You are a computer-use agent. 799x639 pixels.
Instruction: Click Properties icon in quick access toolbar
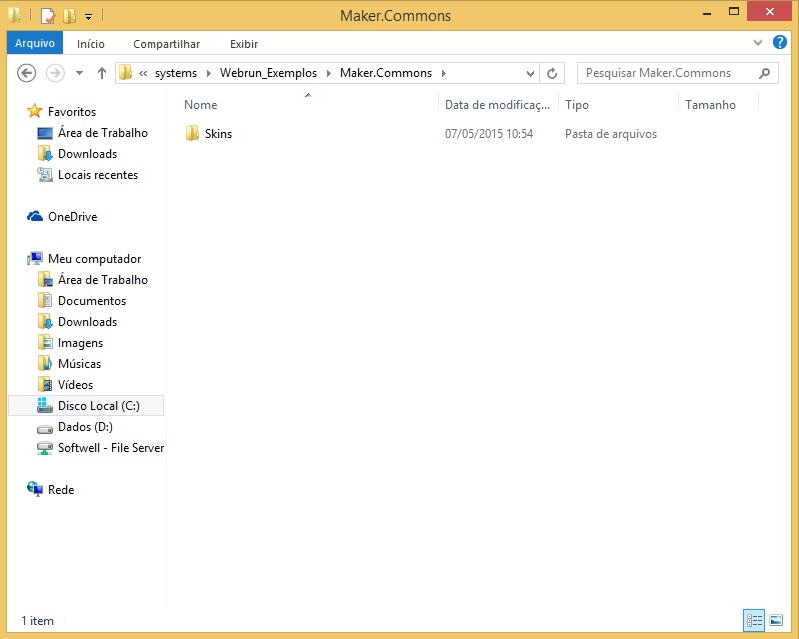click(47, 16)
